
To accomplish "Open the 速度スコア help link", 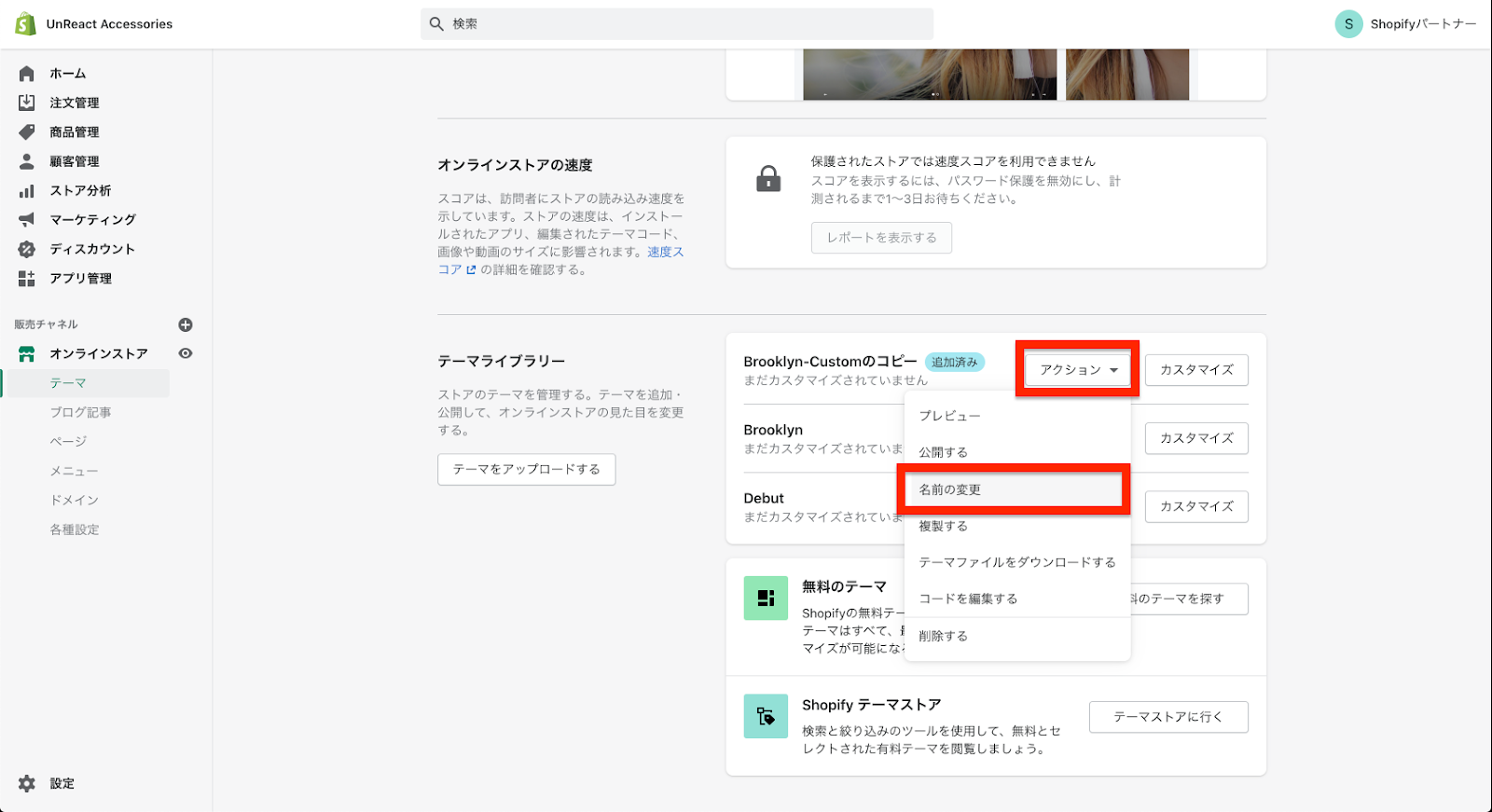I will click(x=665, y=253).
